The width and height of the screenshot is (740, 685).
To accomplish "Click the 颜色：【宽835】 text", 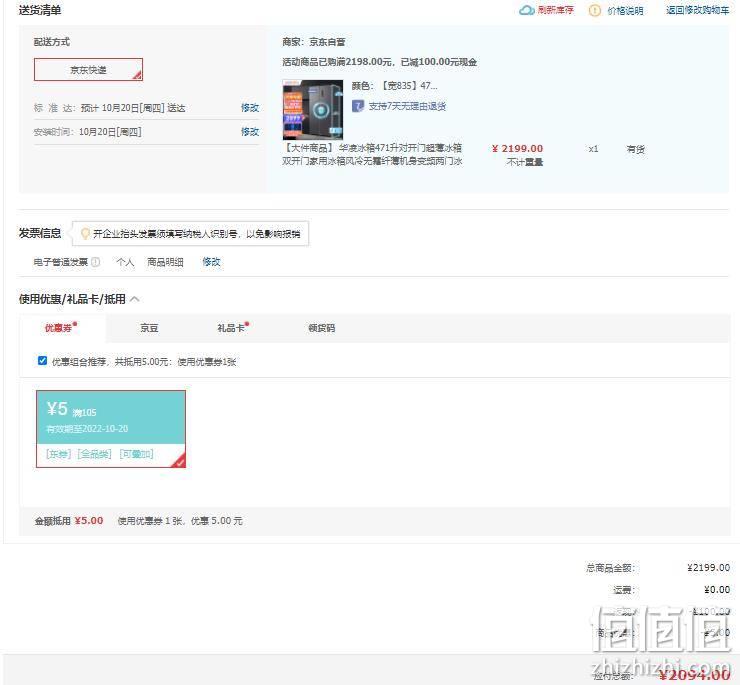I will [395, 85].
